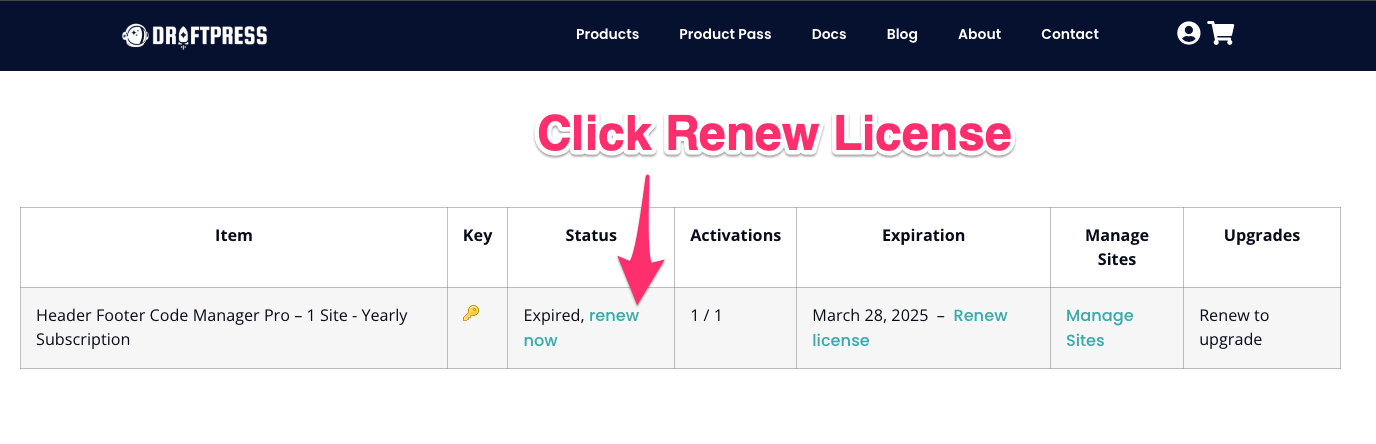Click the Activations column header

pyautogui.click(x=736, y=236)
